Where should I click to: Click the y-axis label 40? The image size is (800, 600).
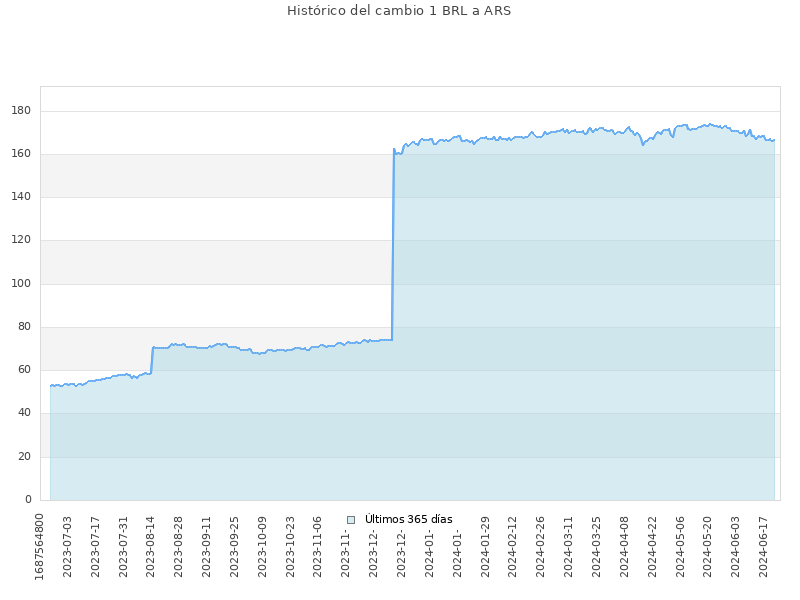[24, 413]
